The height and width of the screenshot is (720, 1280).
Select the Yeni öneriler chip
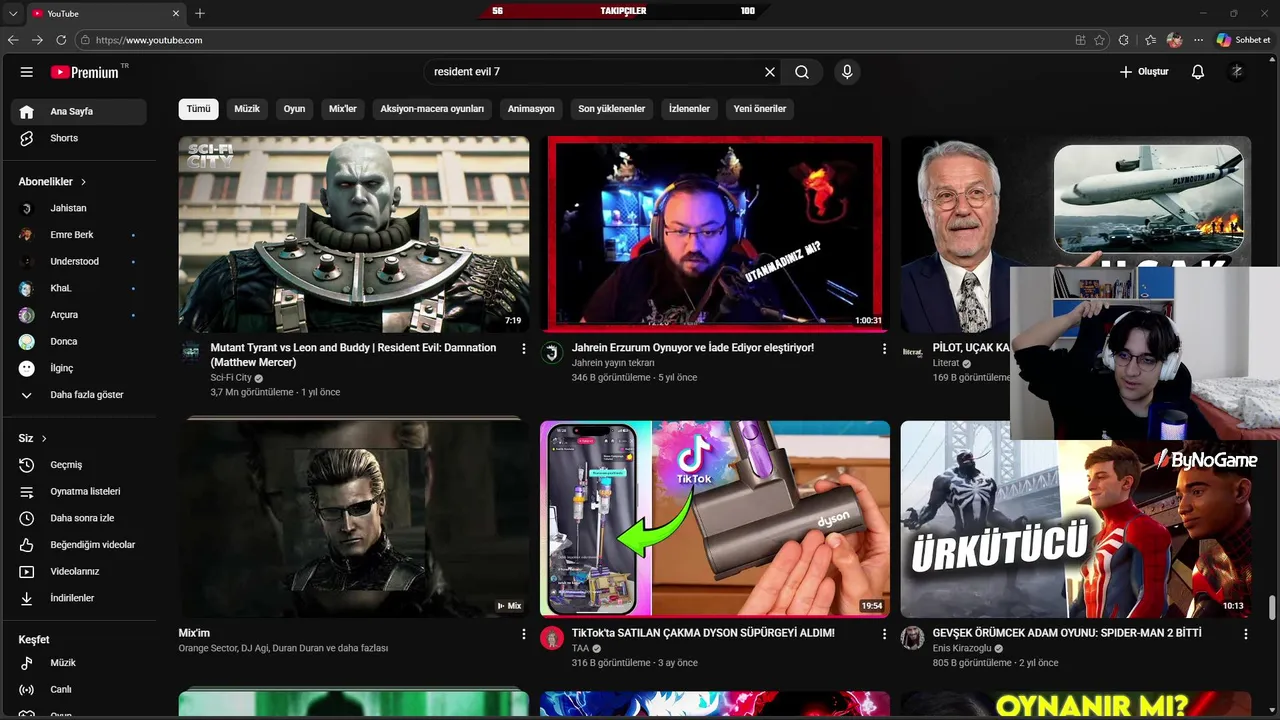[x=760, y=109]
